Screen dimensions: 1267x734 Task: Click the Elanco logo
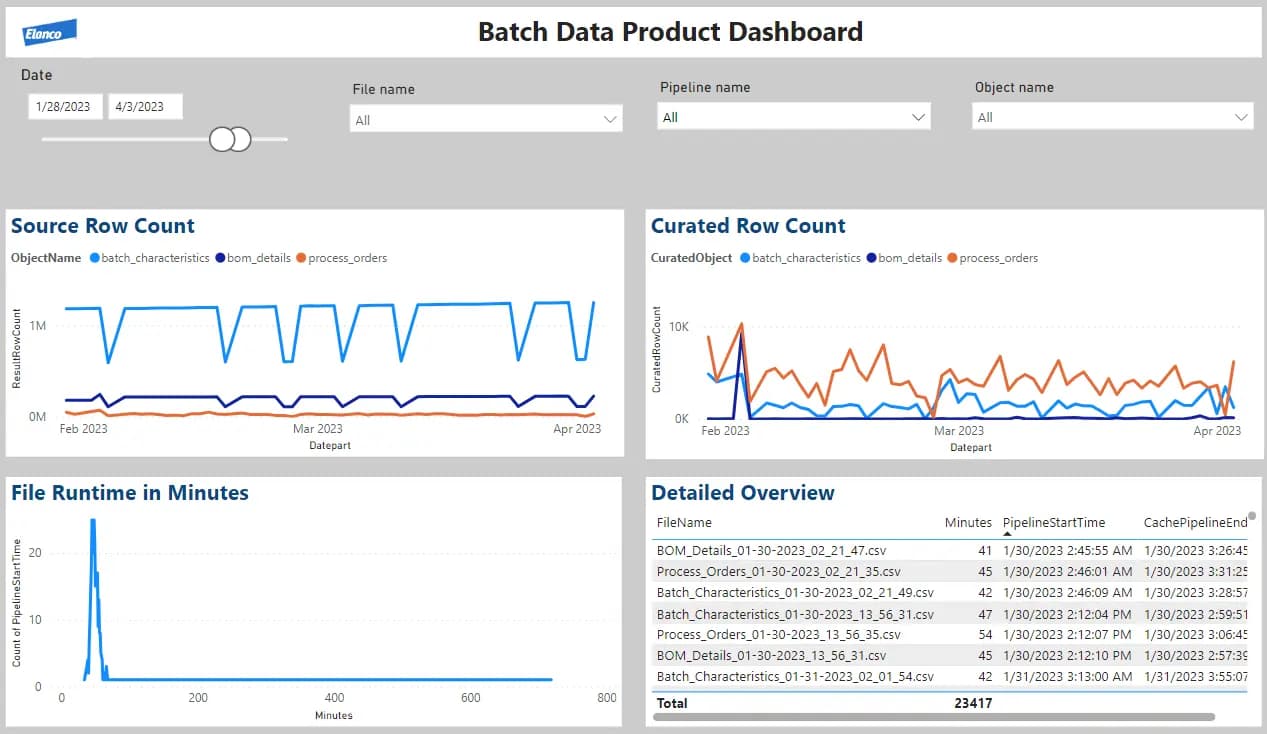coord(50,33)
